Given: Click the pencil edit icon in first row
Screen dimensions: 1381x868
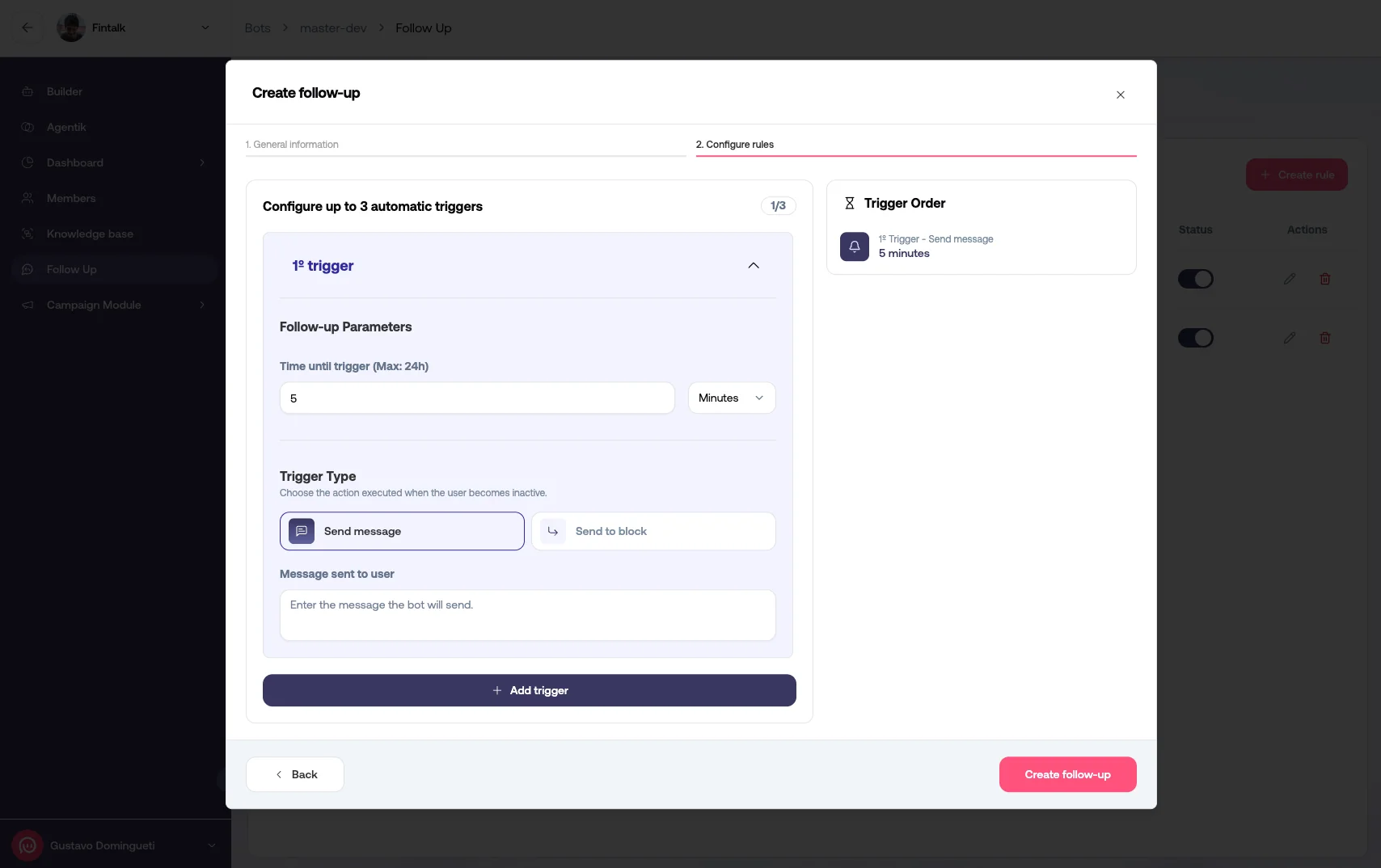Looking at the screenshot, I should tap(1289, 279).
